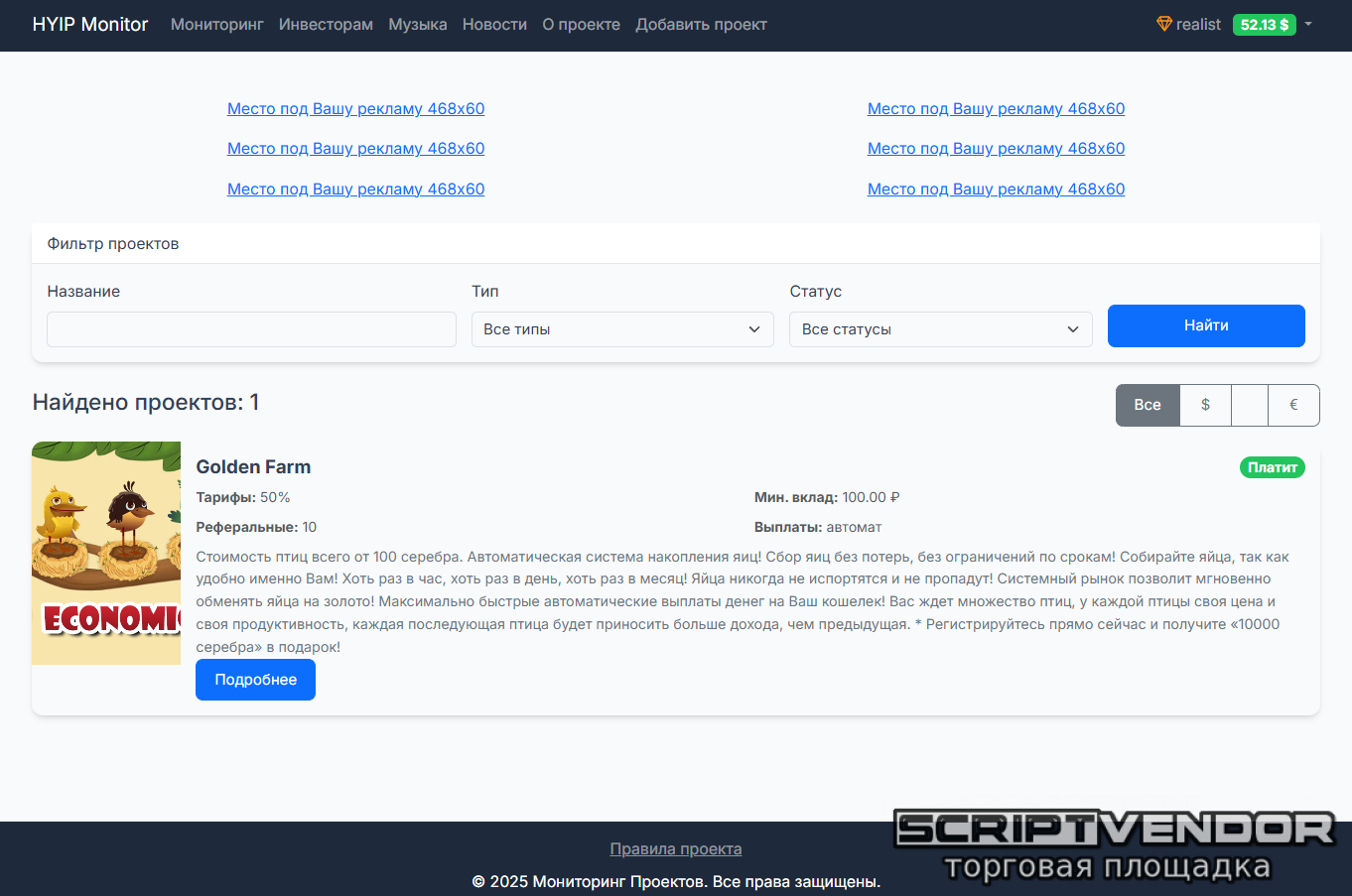Click the green 52.13 $ balance badge
1352x896 pixels.
point(1264,25)
